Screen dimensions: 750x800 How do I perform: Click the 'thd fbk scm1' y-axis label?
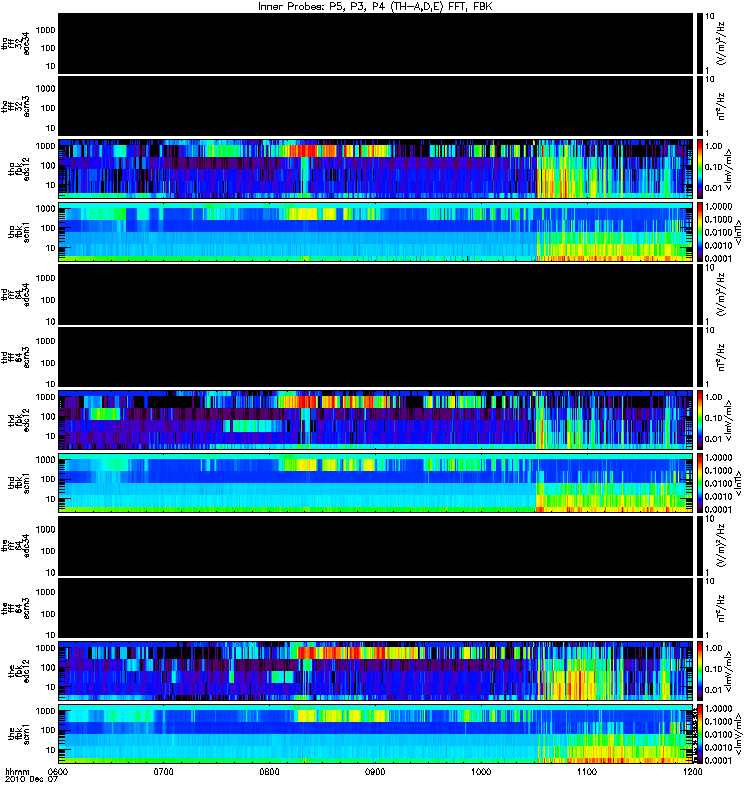pos(20,483)
